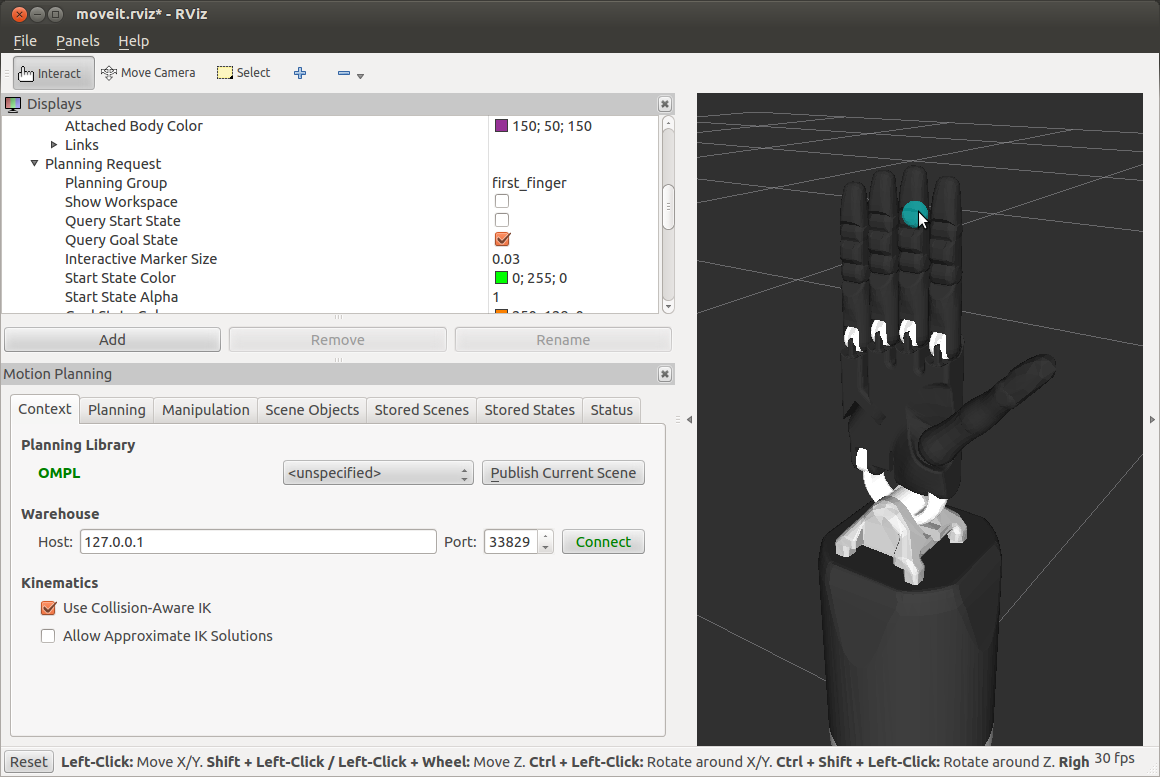Open the Manipulation tab
Viewport: 1160px width, 777px height.
coord(206,410)
